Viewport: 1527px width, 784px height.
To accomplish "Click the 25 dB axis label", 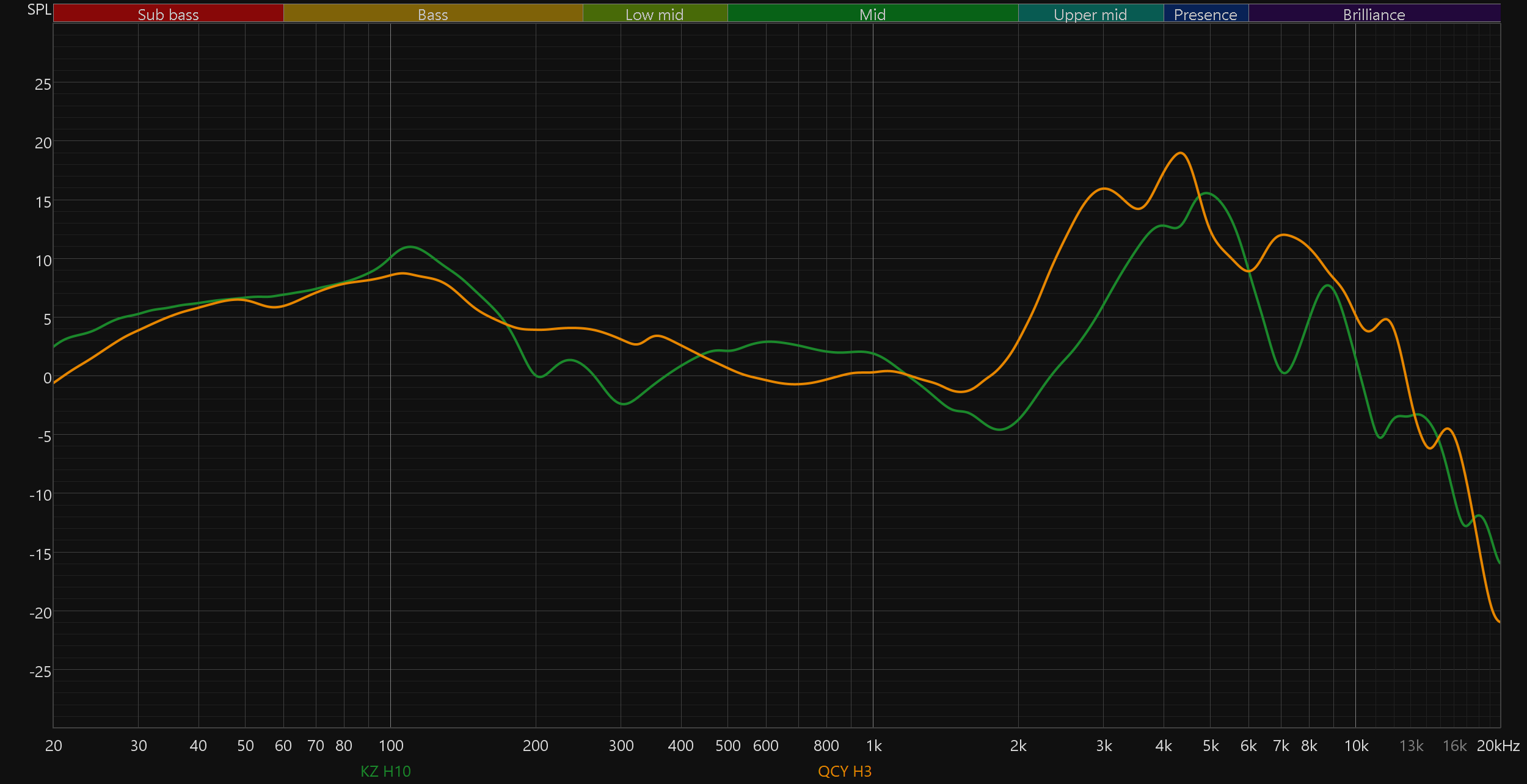I will pos(43,84).
